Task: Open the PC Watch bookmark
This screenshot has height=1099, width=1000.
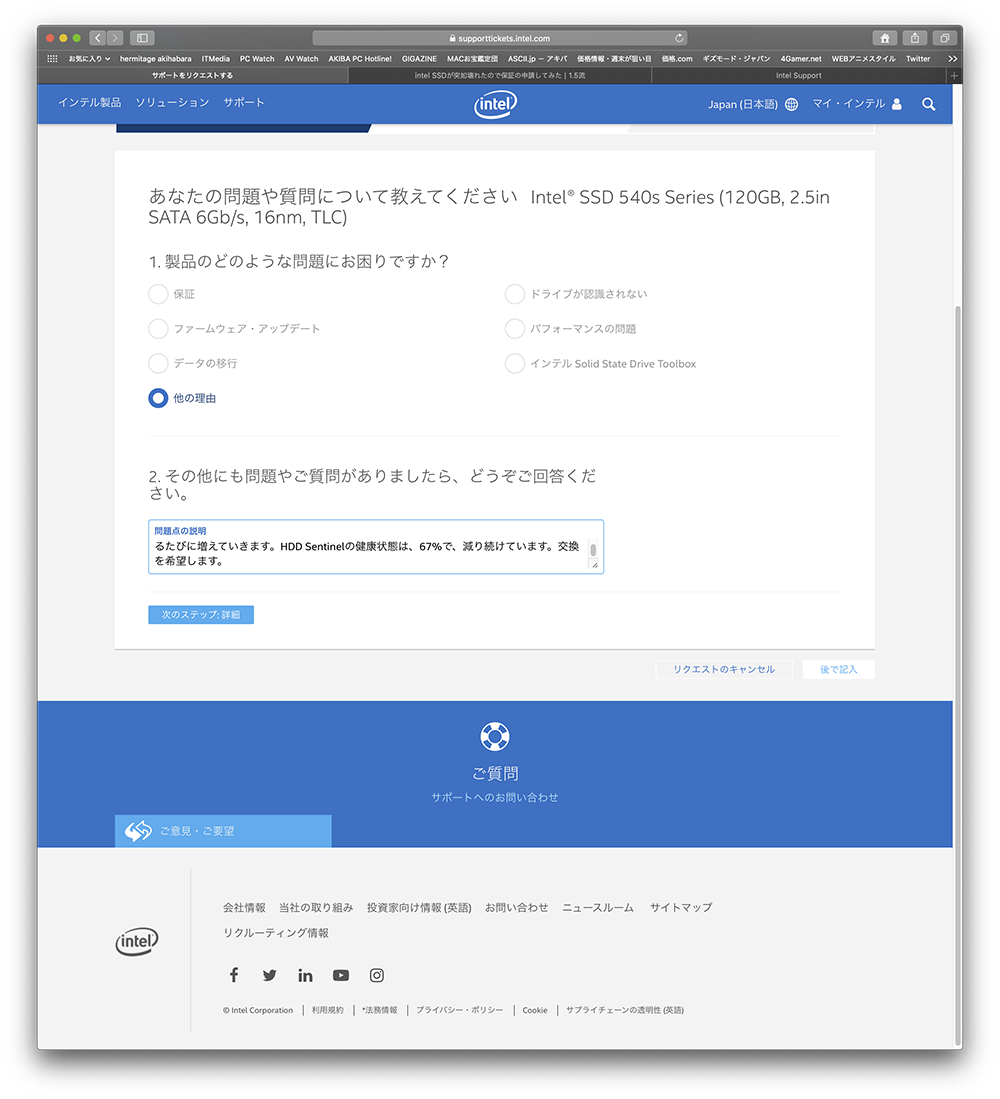Action: (257, 59)
